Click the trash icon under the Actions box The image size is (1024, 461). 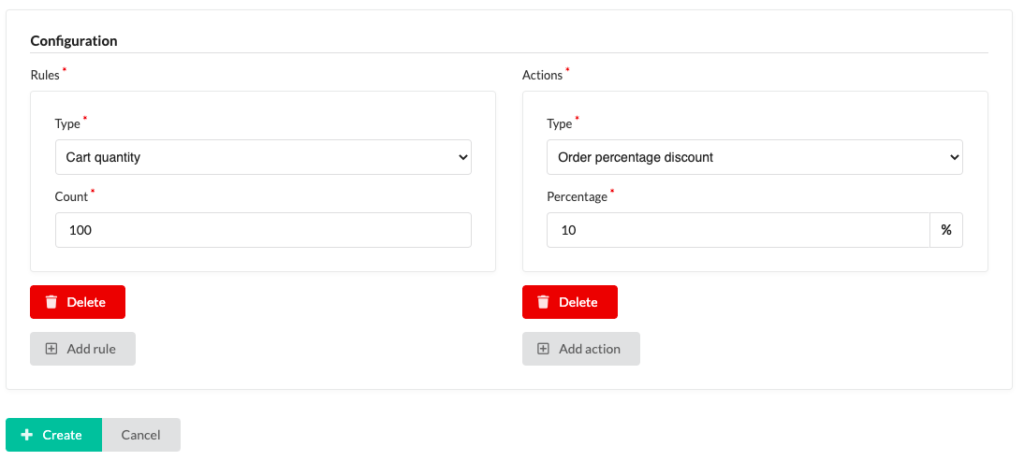(x=543, y=302)
